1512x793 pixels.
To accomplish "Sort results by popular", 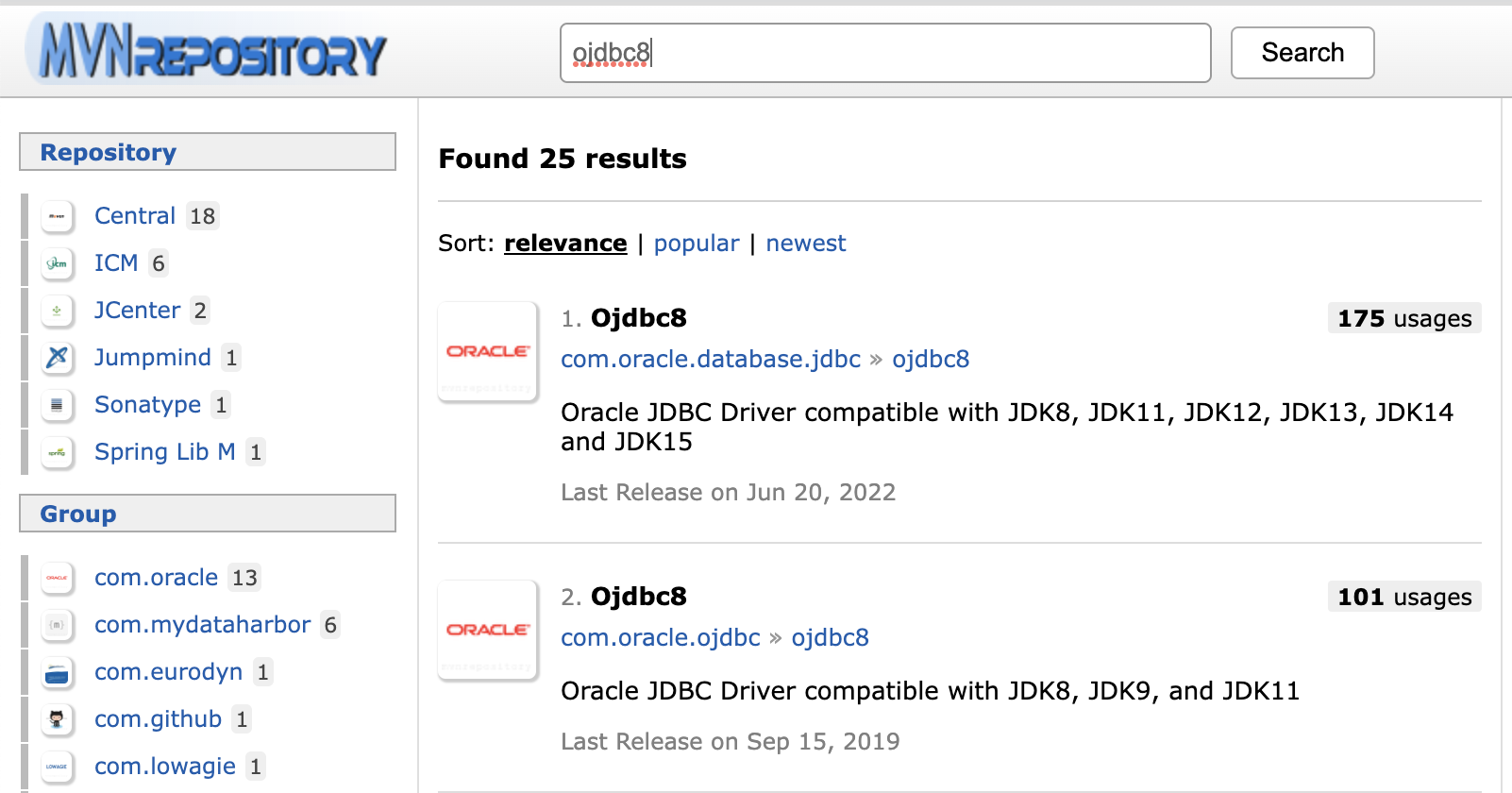I will click(697, 244).
